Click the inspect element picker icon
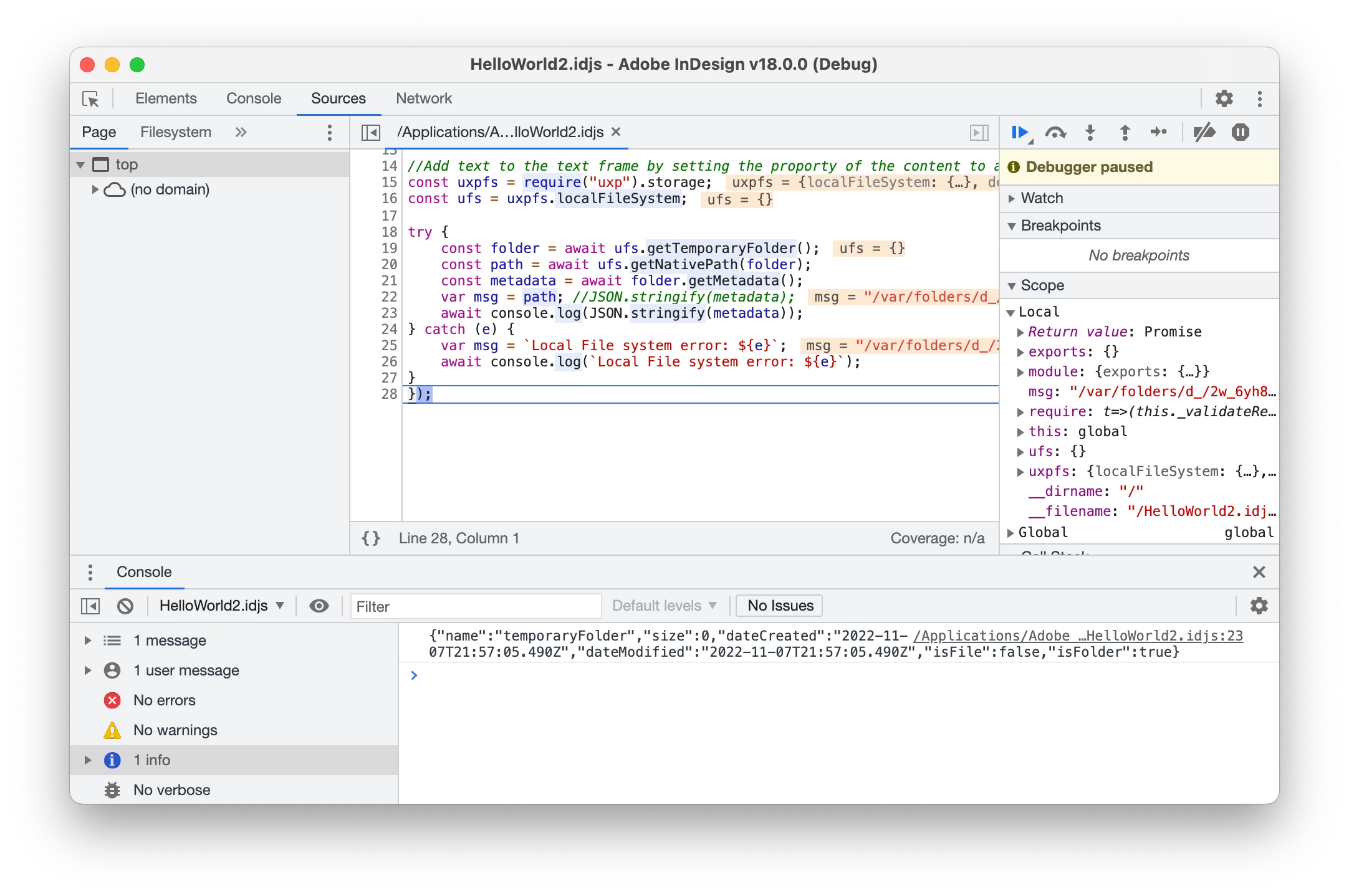Viewport: 1349px width, 896px height. click(91, 99)
